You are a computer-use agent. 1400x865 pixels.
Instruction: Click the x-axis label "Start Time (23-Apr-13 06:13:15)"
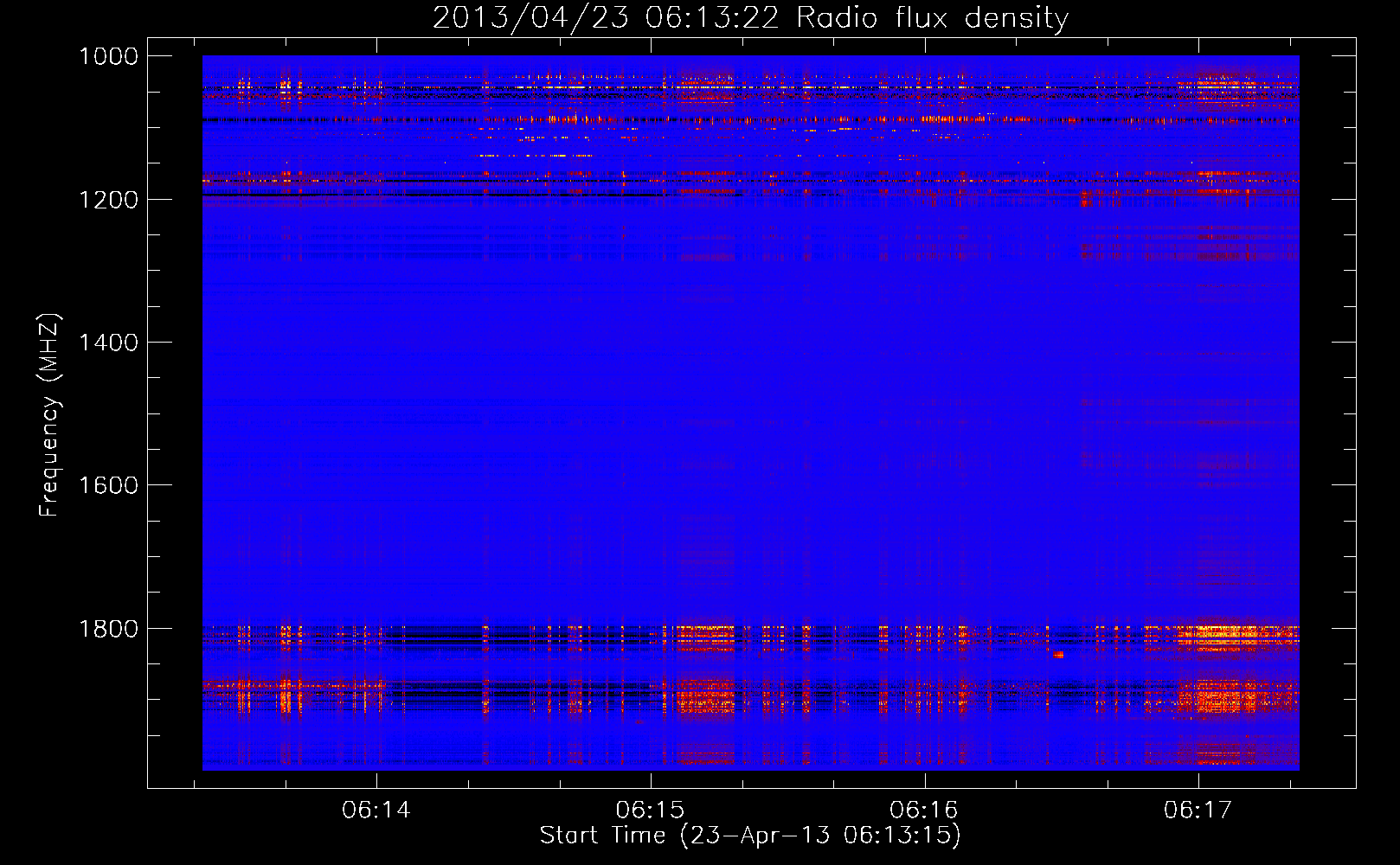[x=750, y=836]
